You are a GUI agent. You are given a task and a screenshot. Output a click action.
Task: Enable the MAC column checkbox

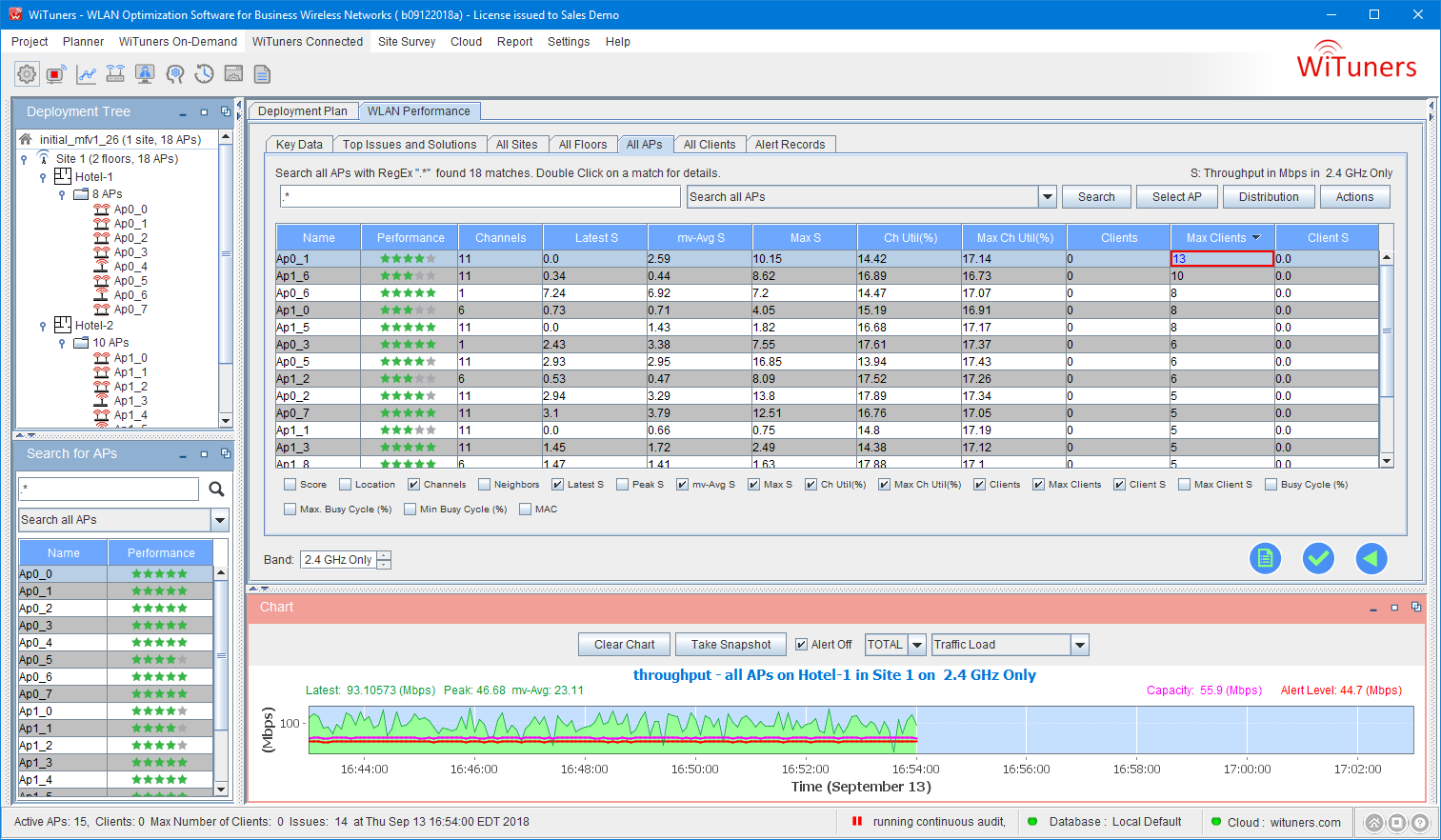[x=526, y=510]
